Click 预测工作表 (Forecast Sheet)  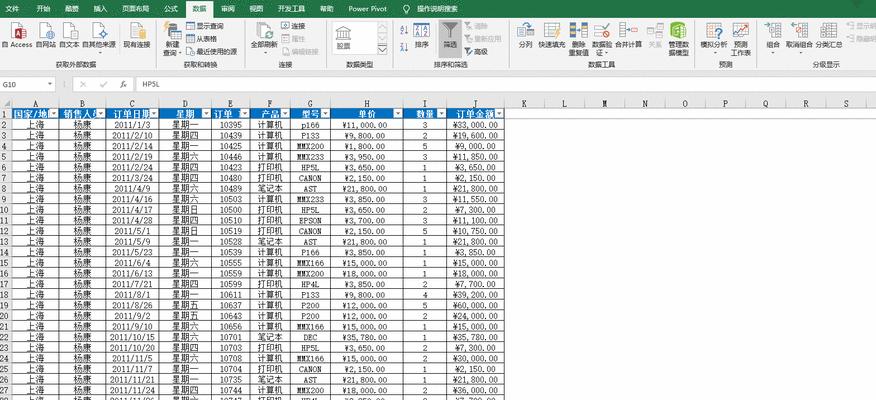click(x=741, y=39)
